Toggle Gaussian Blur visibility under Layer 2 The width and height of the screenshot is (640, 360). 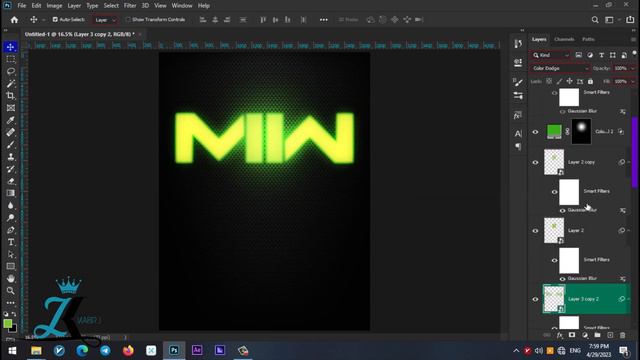[562, 279]
